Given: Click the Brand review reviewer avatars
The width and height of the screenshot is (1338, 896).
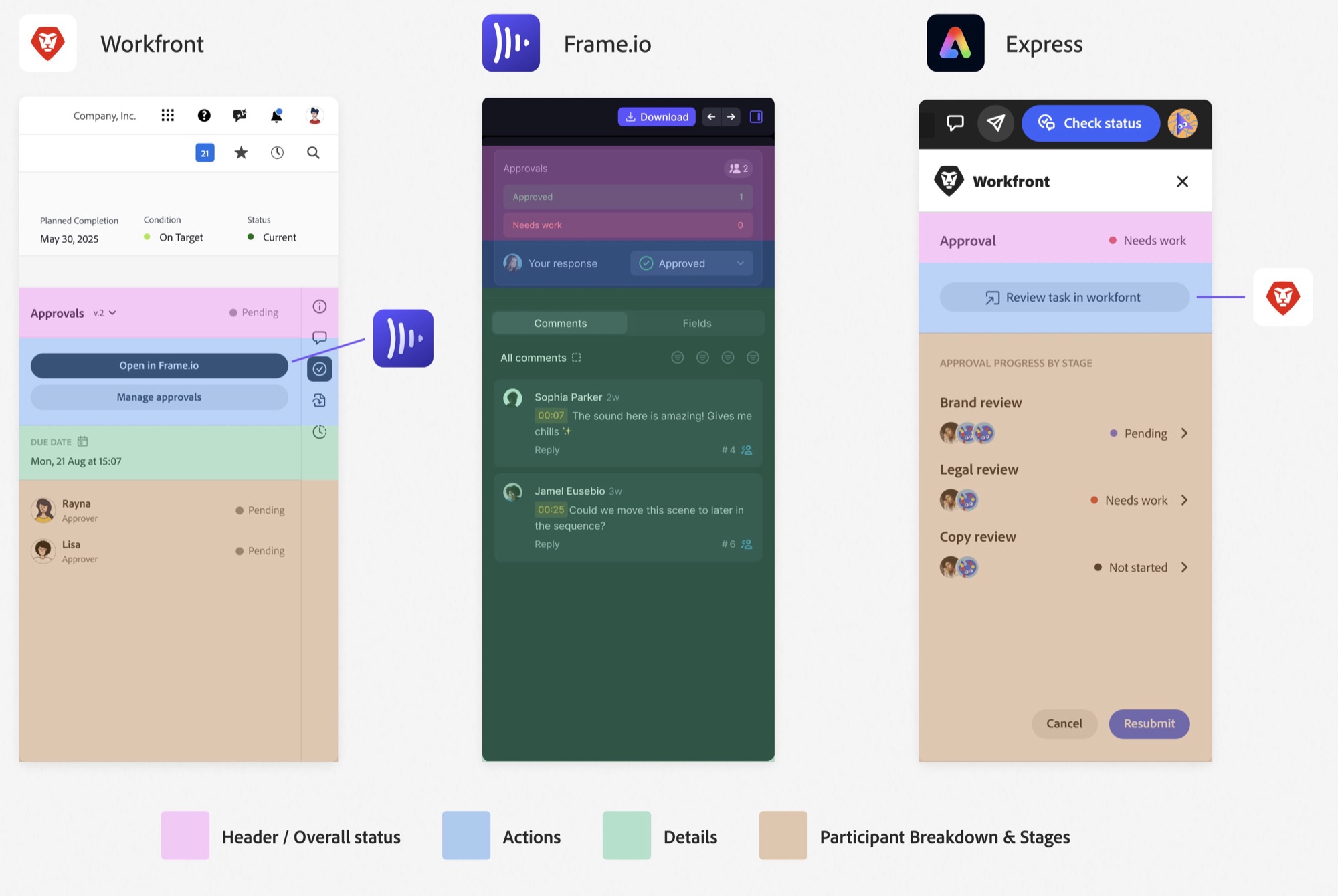Looking at the screenshot, I should [x=967, y=433].
